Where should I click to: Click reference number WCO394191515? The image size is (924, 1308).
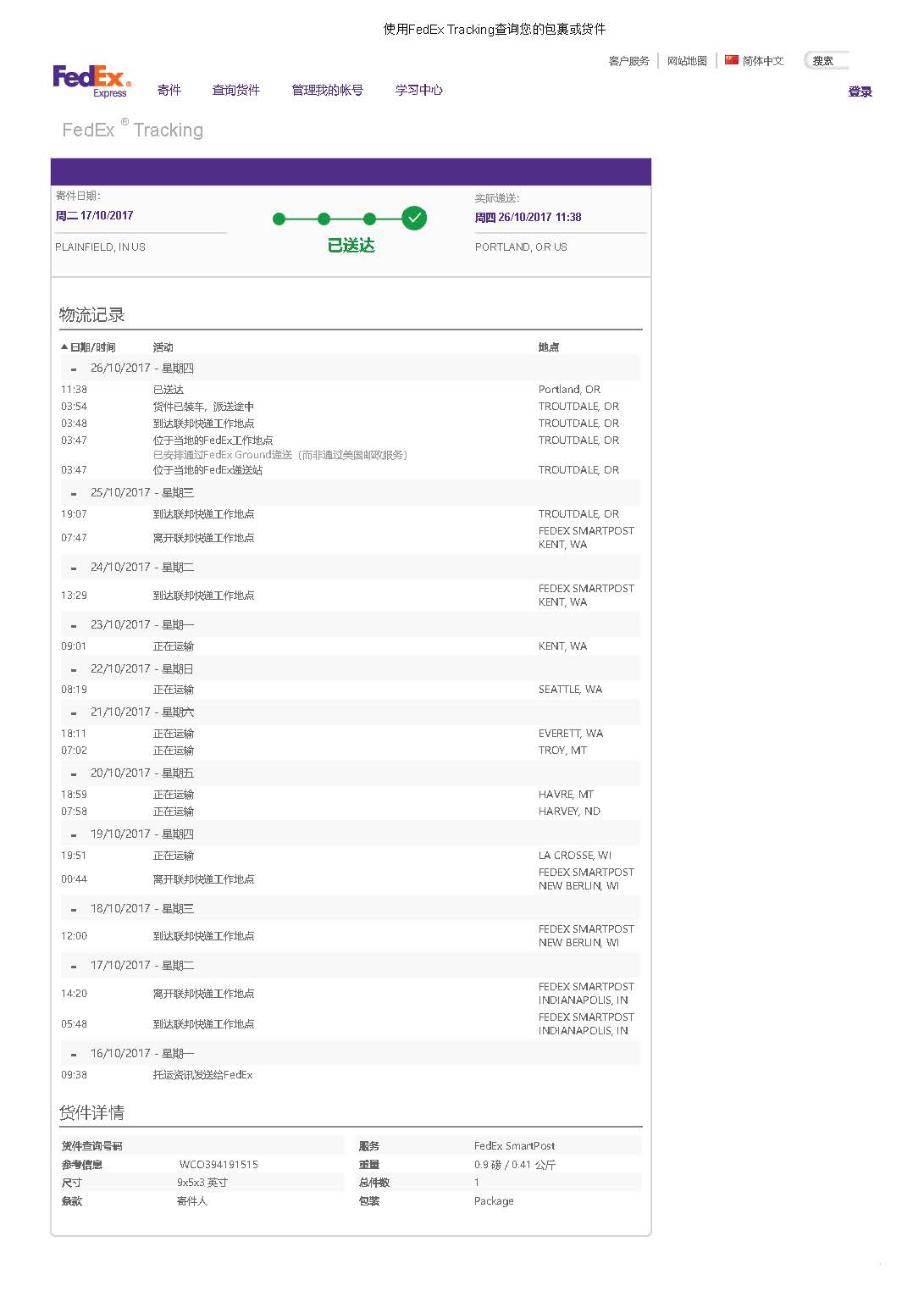click(x=219, y=1165)
